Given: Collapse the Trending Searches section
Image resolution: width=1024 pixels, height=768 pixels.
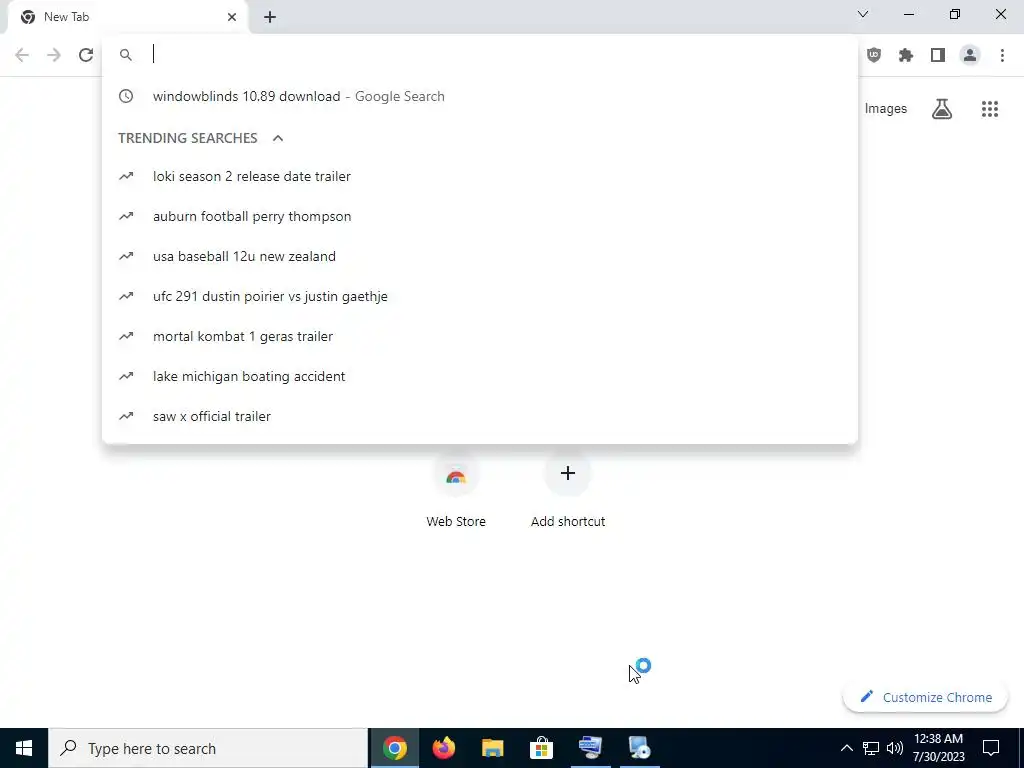Looking at the screenshot, I should tap(278, 138).
